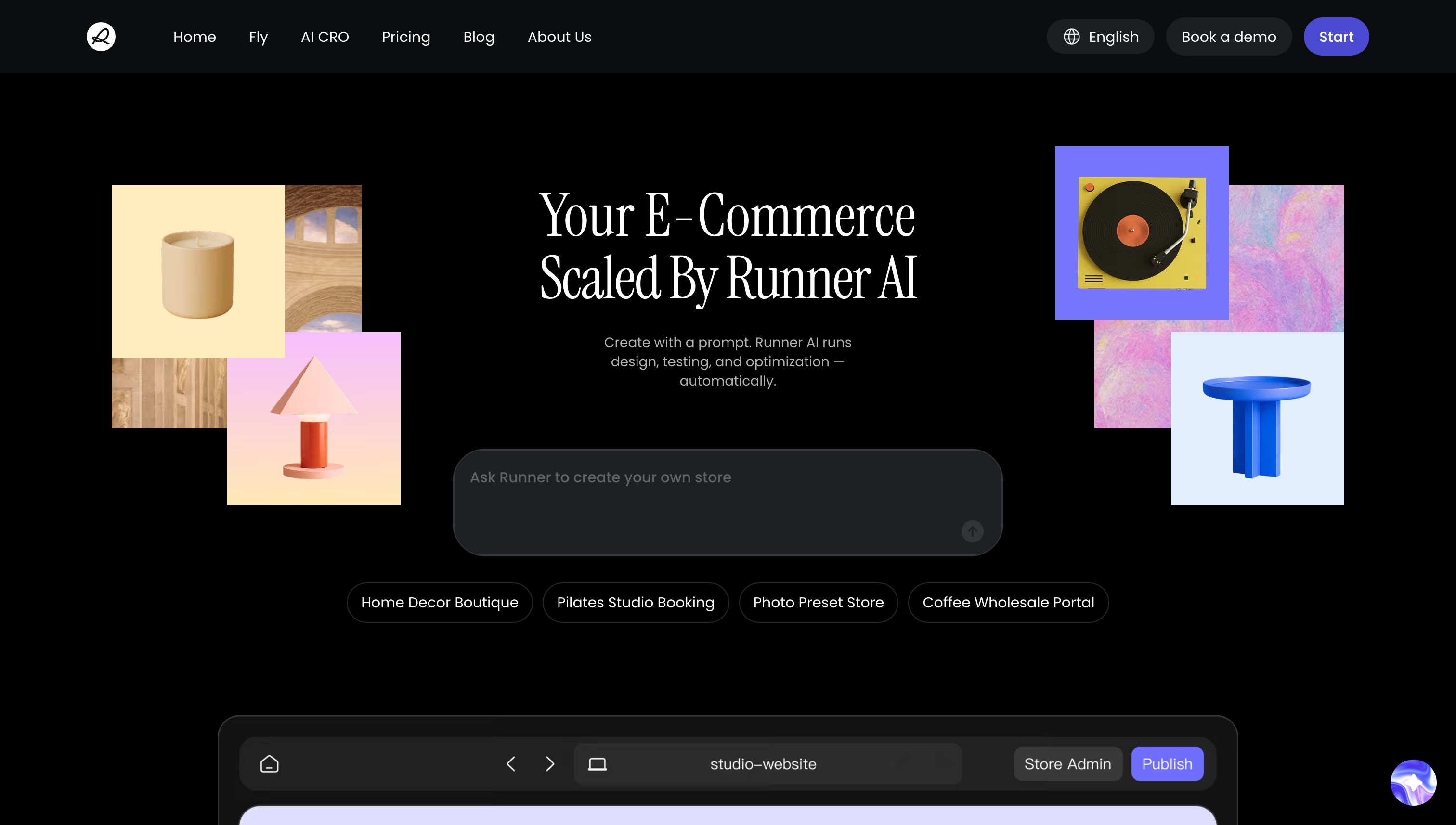The height and width of the screenshot is (825, 1456).
Task: Open About Us page
Action: coord(559,37)
